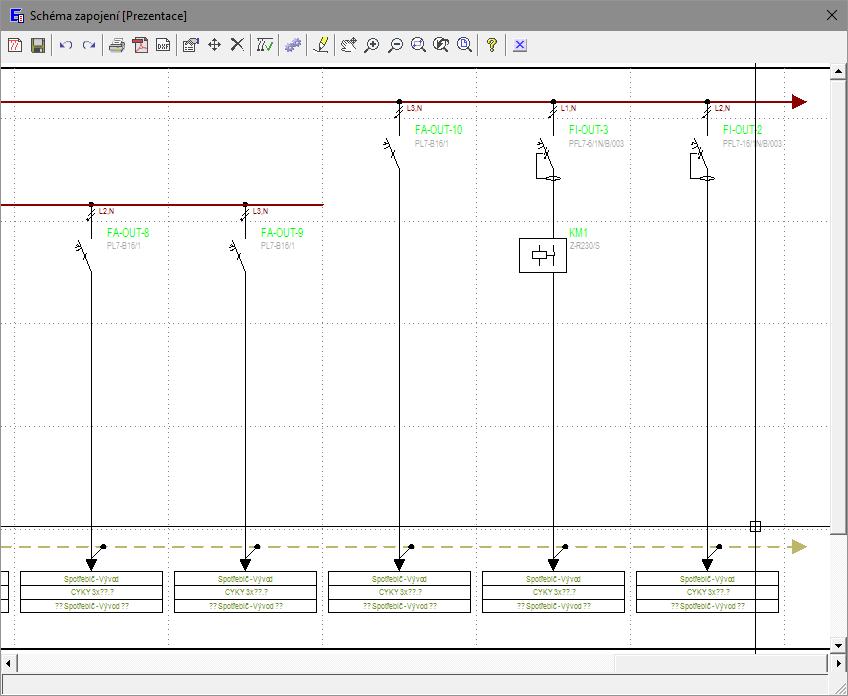Click the application icon in title bar
Screen dimensions: 848x696
click(17, 15)
